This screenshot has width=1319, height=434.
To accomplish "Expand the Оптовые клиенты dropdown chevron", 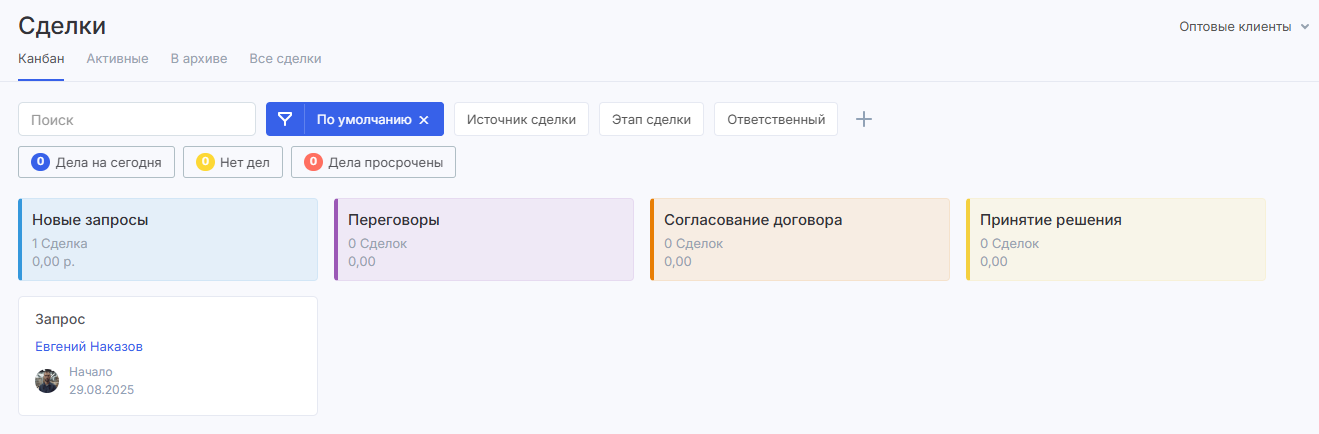I will click(1304, 27).
